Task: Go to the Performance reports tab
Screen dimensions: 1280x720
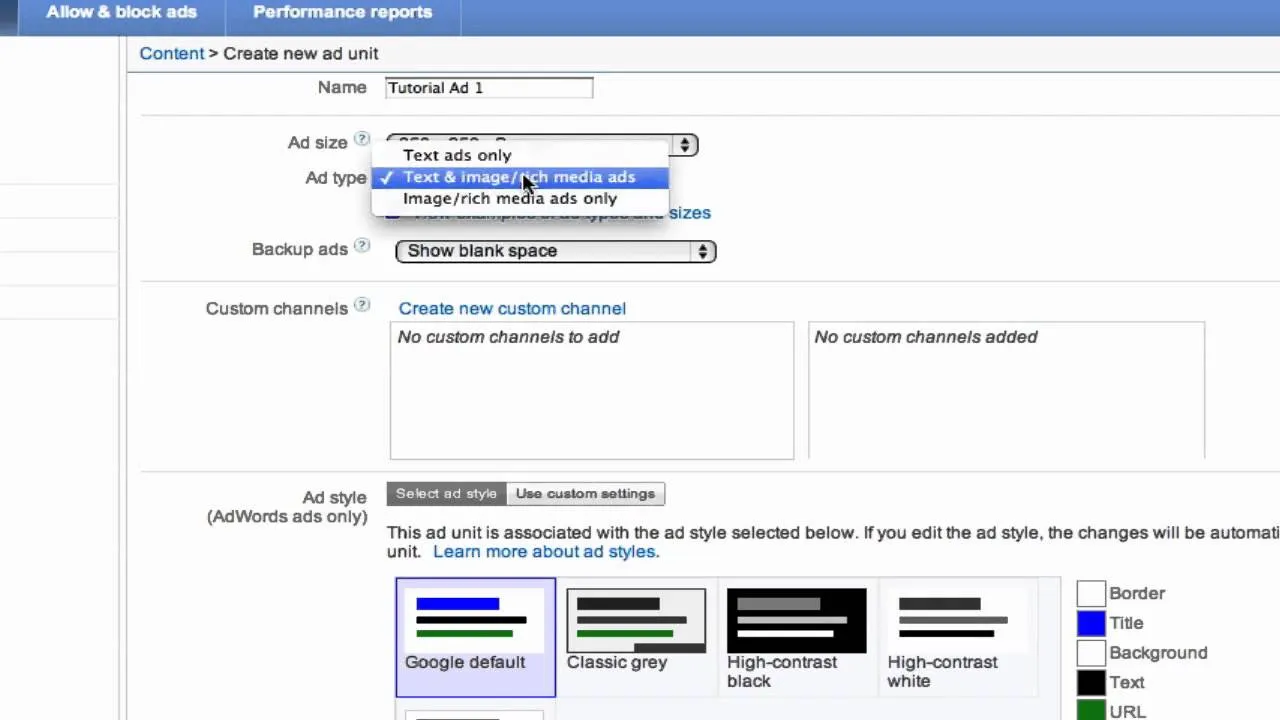Action: click(342, 13)
